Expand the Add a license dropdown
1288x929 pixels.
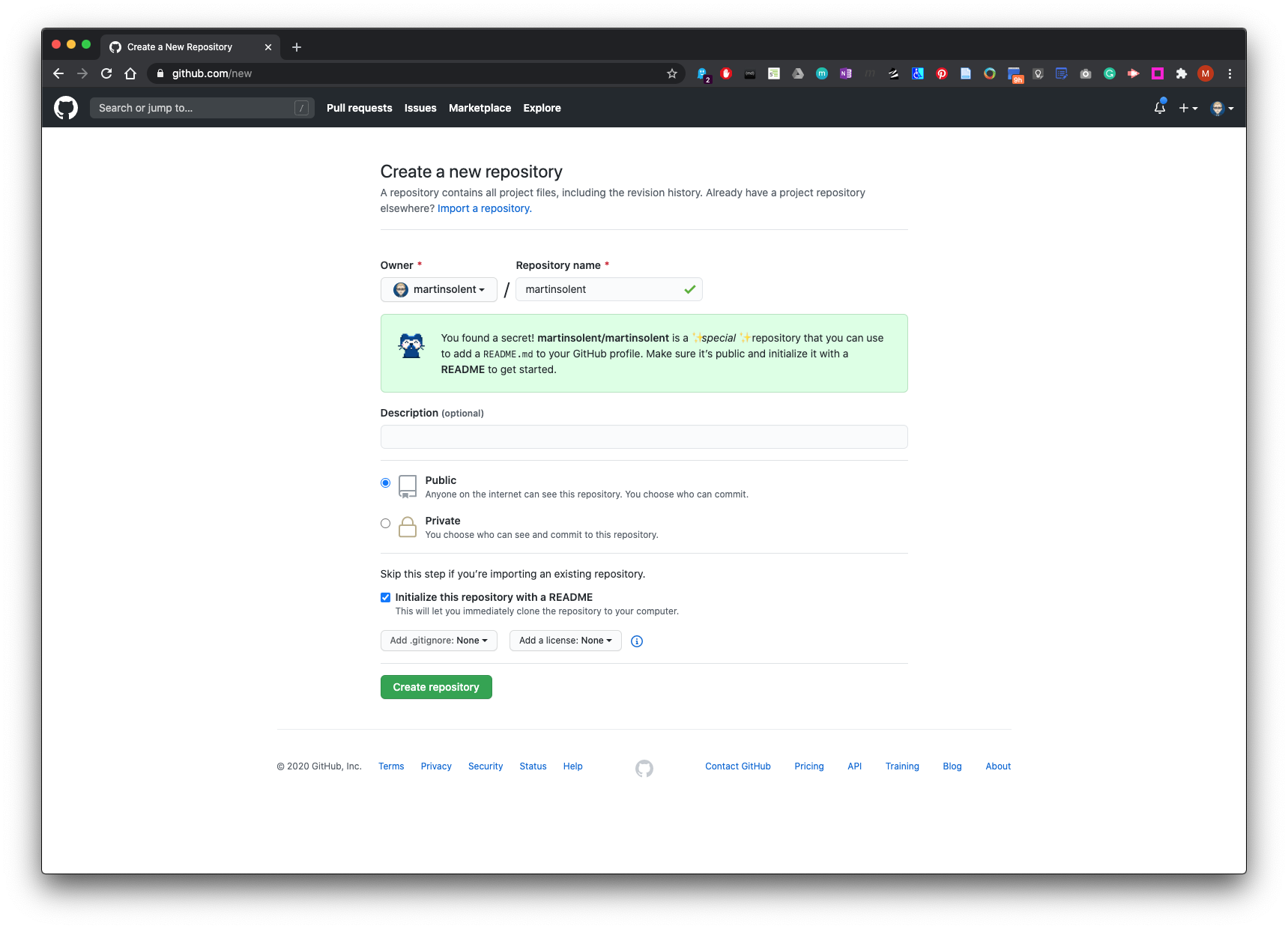coord(565,641)
